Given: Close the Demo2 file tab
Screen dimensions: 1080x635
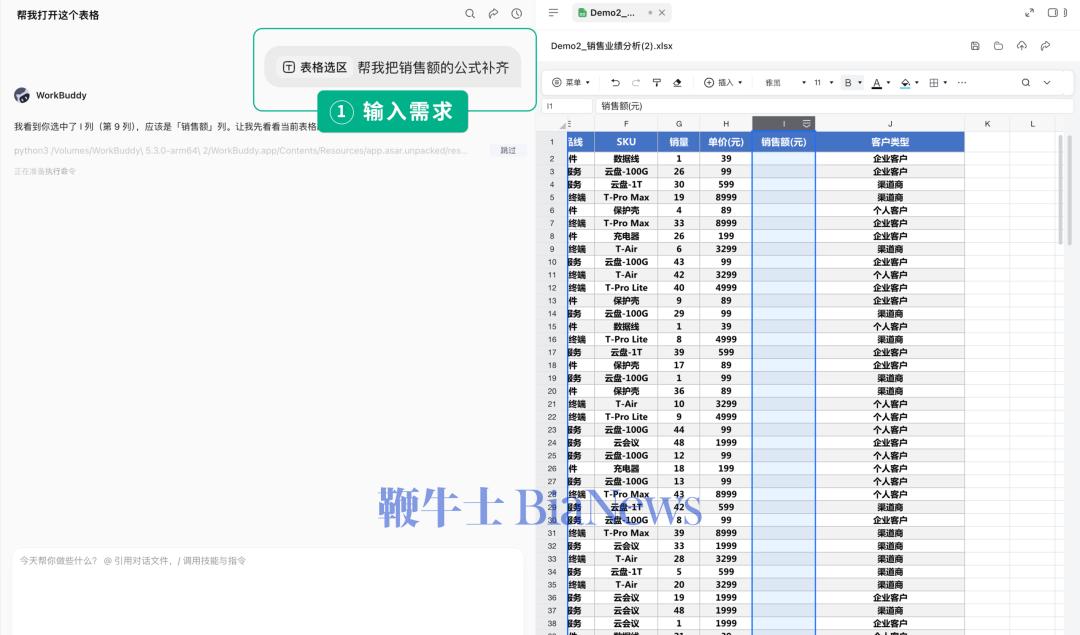Looking at the screenshot, I should pos(662,12).
